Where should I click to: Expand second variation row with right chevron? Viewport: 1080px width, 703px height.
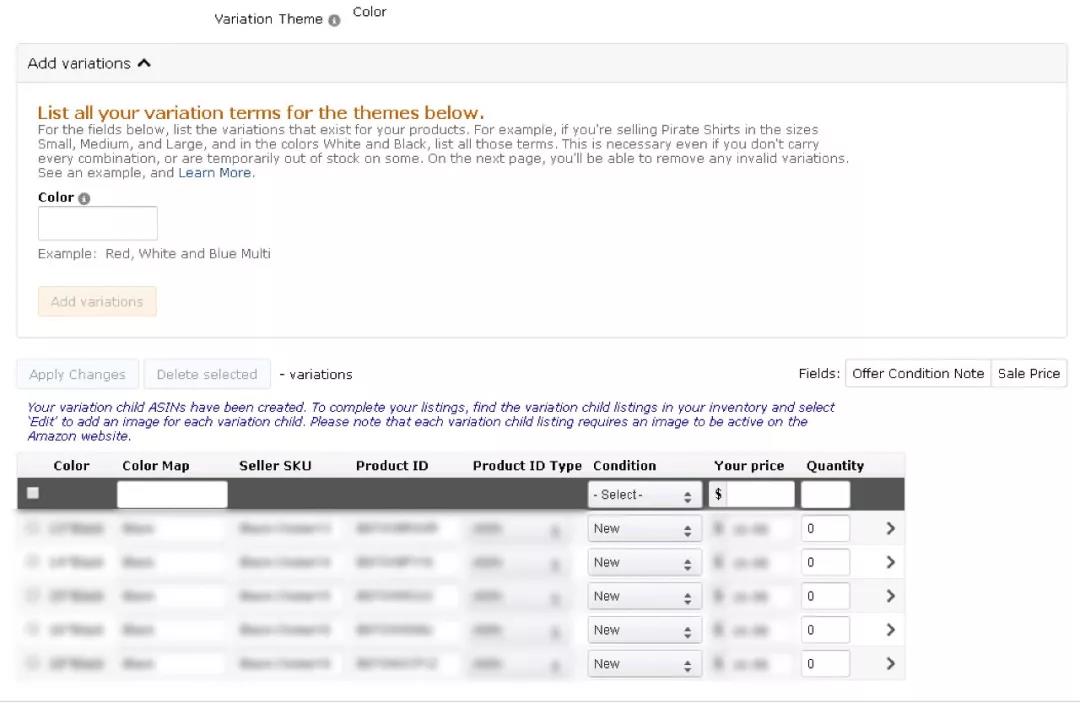(890, 562)
